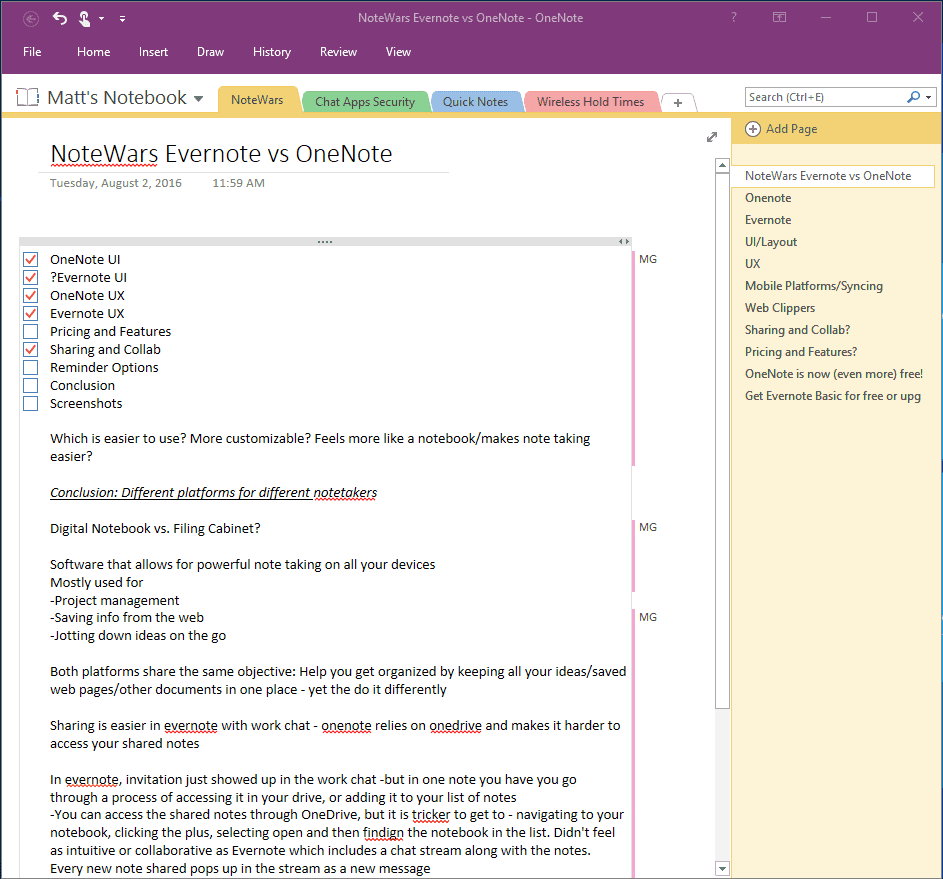Image resolution: width=943 pixels, height=879 pixels.
Task: Open the Help question mark
Action: (x=734, y=18)
